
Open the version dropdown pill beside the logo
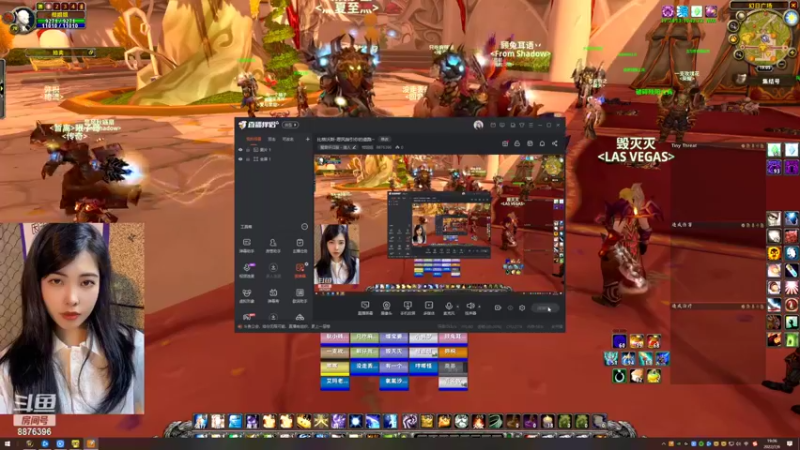290,125
